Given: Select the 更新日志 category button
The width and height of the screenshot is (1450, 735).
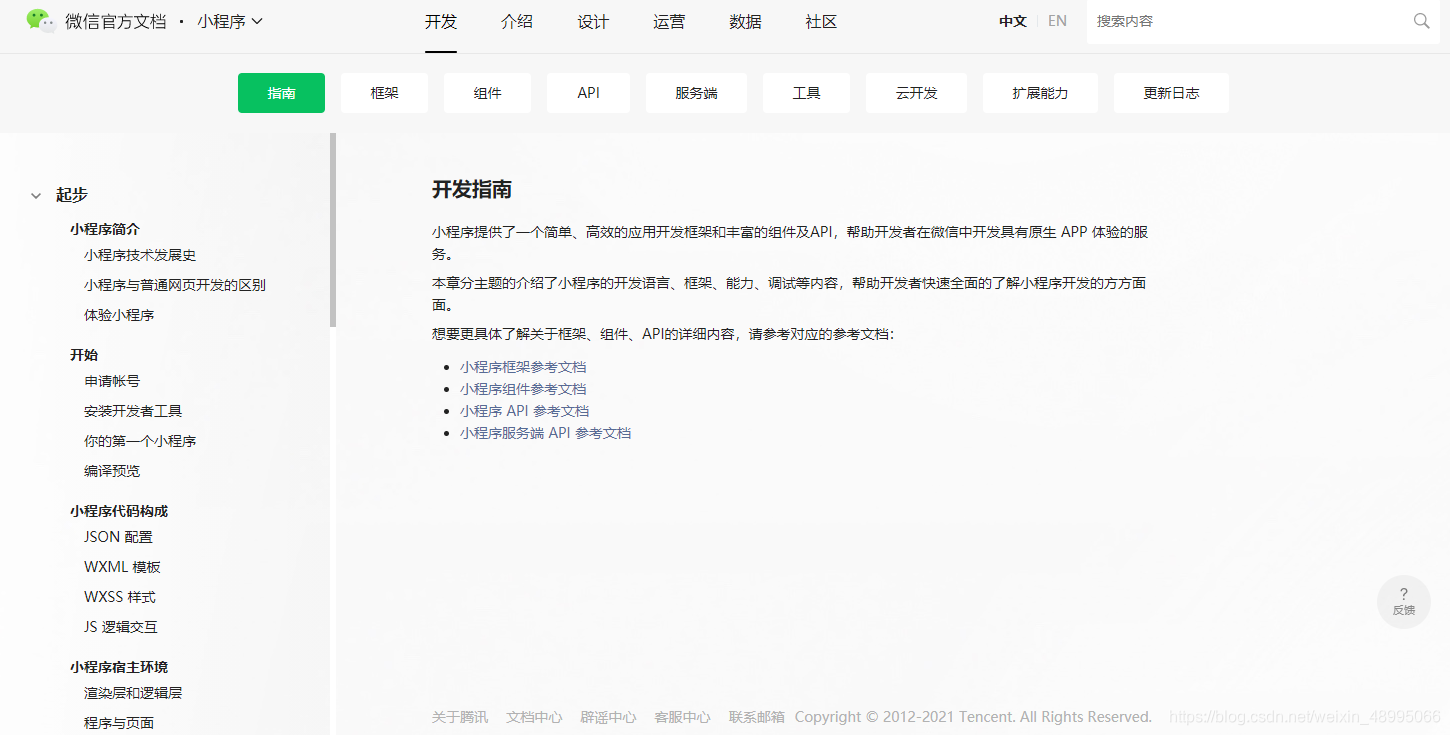Looking at the screenshot, I should pos(1171,93).
